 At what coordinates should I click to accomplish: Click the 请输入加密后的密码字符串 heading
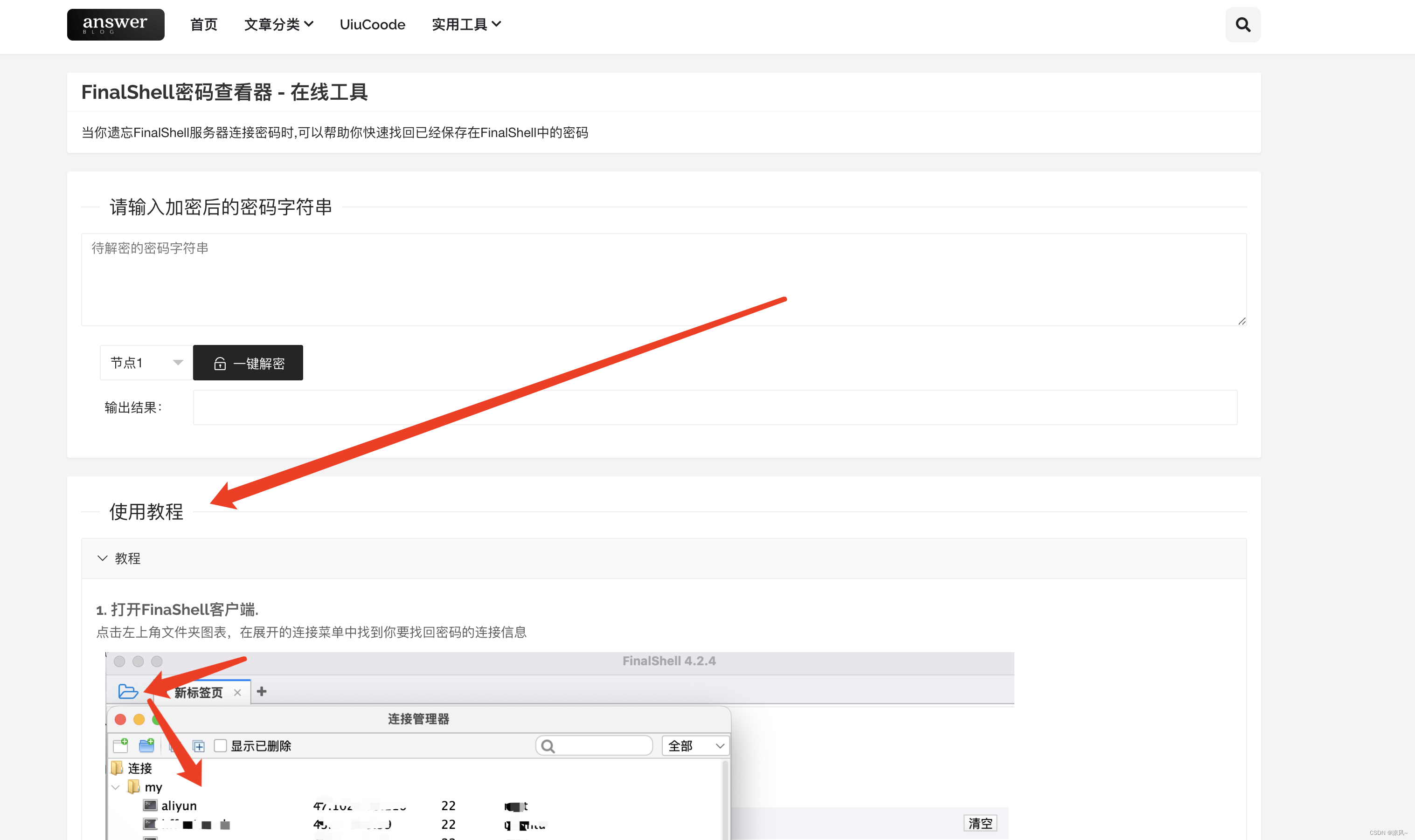(220, 207)
